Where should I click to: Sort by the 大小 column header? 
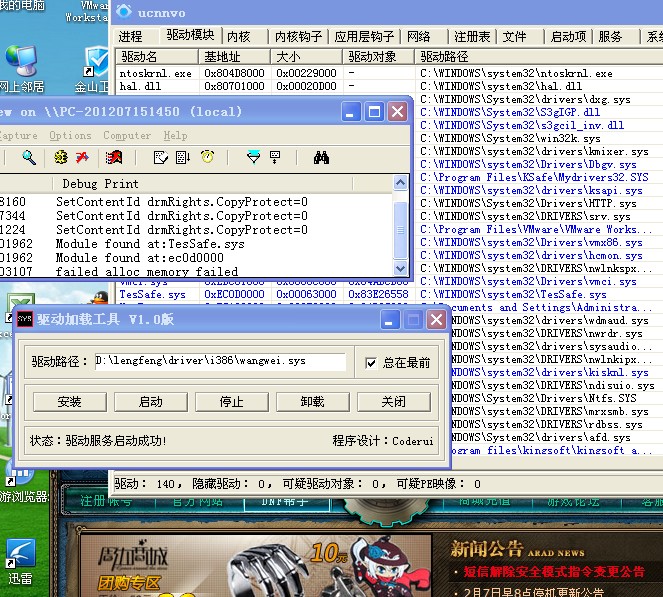tap(306, 57)
